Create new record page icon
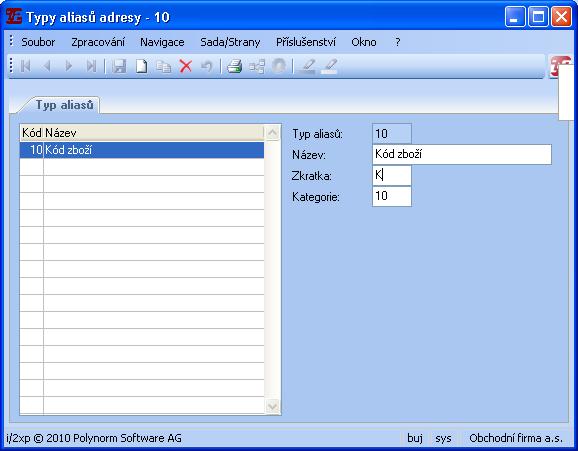 pos(142,66)
